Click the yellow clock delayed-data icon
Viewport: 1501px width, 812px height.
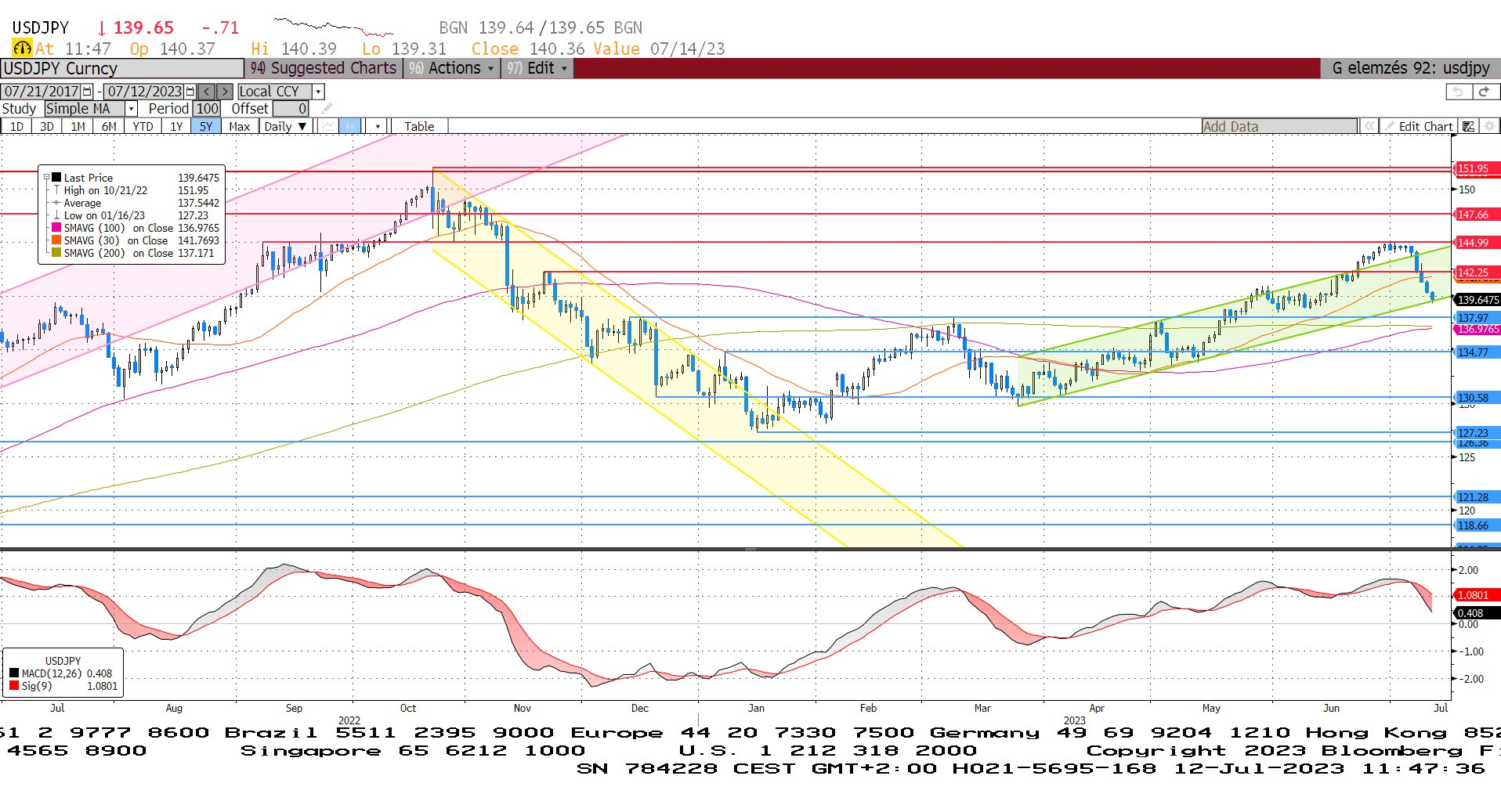pyautogui.click(x=22, y=49)
